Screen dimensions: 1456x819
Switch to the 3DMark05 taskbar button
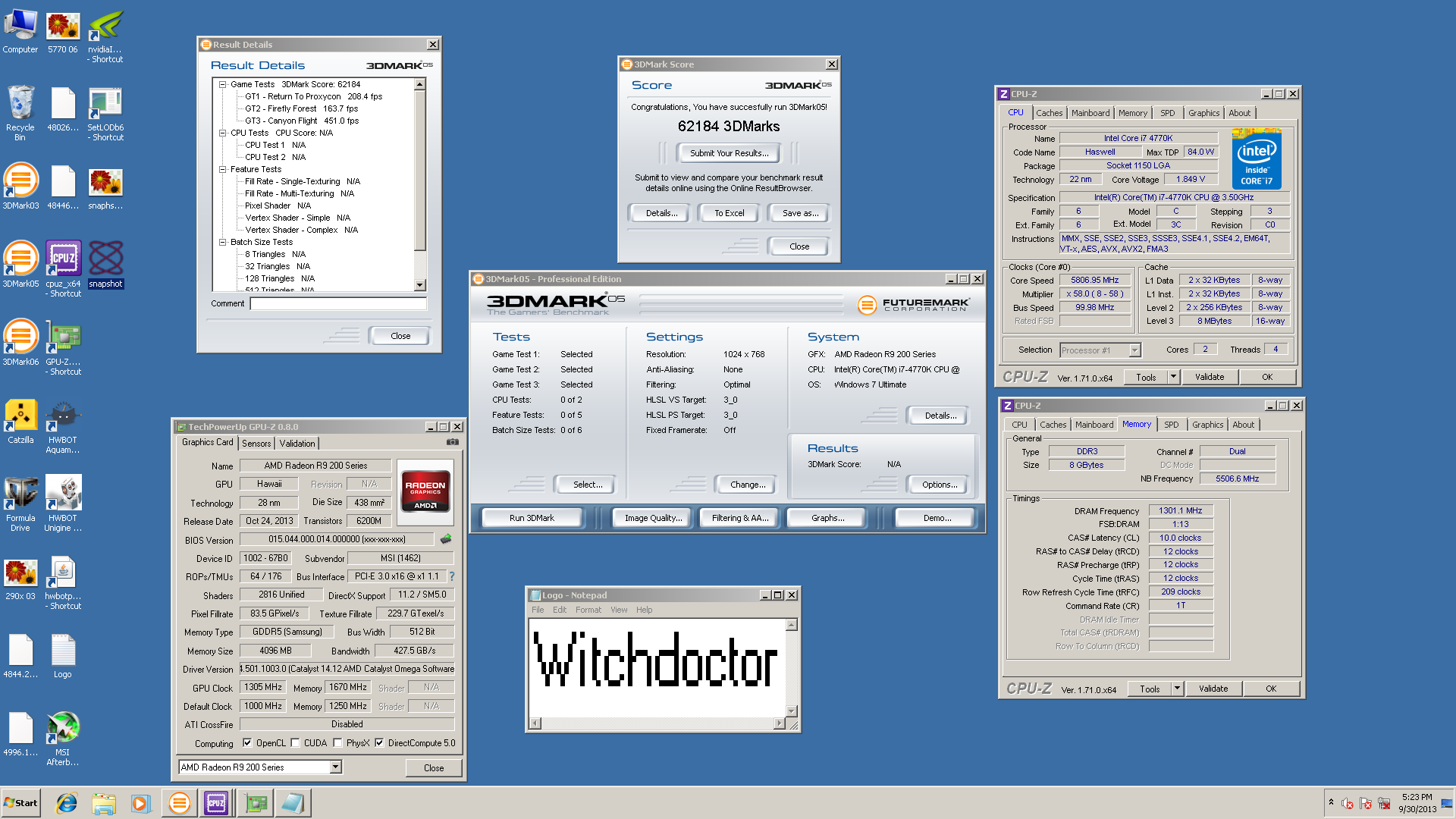point(180,803)
